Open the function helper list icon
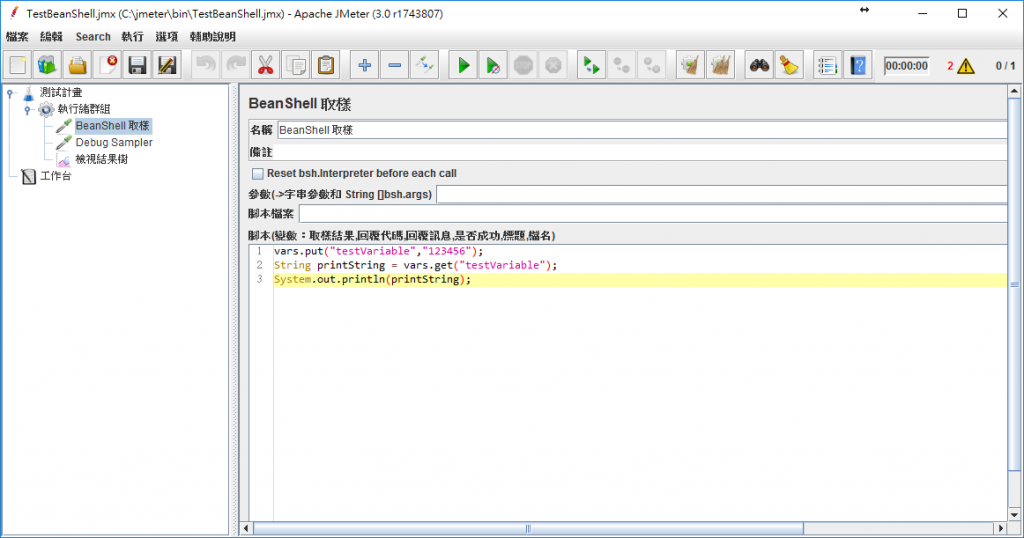This screenshot has width=1024, height=538. pyautogui.click(x=827, y=65)
